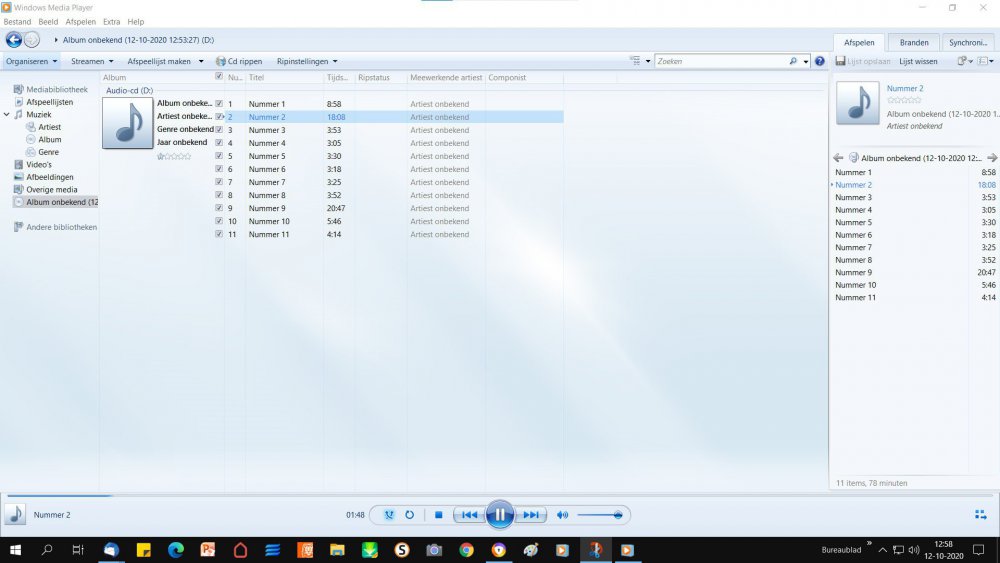Click next list arrow in Afspelen pane
Image resolution: width=1000 pixels, height=563 pixels.
(x=992, y=157)
